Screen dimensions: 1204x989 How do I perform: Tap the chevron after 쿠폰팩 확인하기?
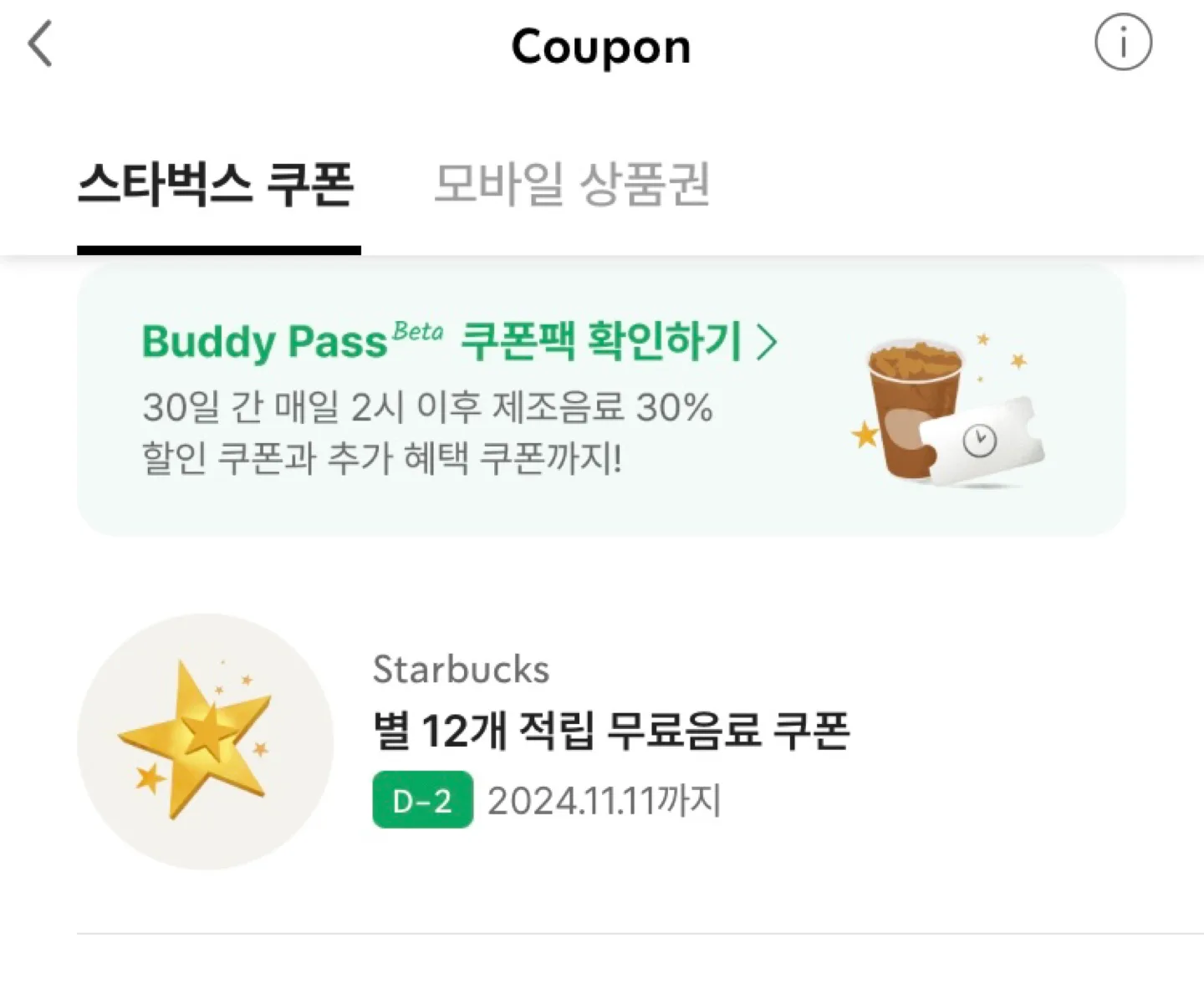pyautogui.click(x=767, y=342)
